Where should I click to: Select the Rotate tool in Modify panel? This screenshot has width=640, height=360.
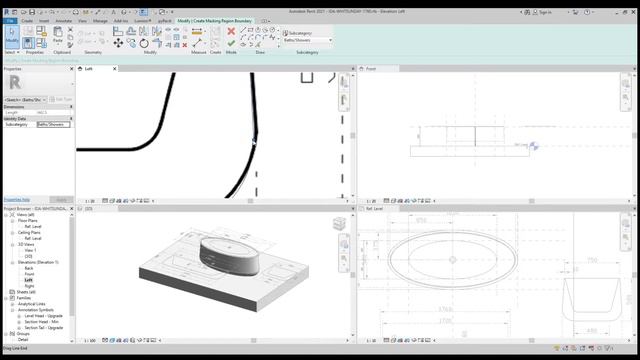(144, 43)
